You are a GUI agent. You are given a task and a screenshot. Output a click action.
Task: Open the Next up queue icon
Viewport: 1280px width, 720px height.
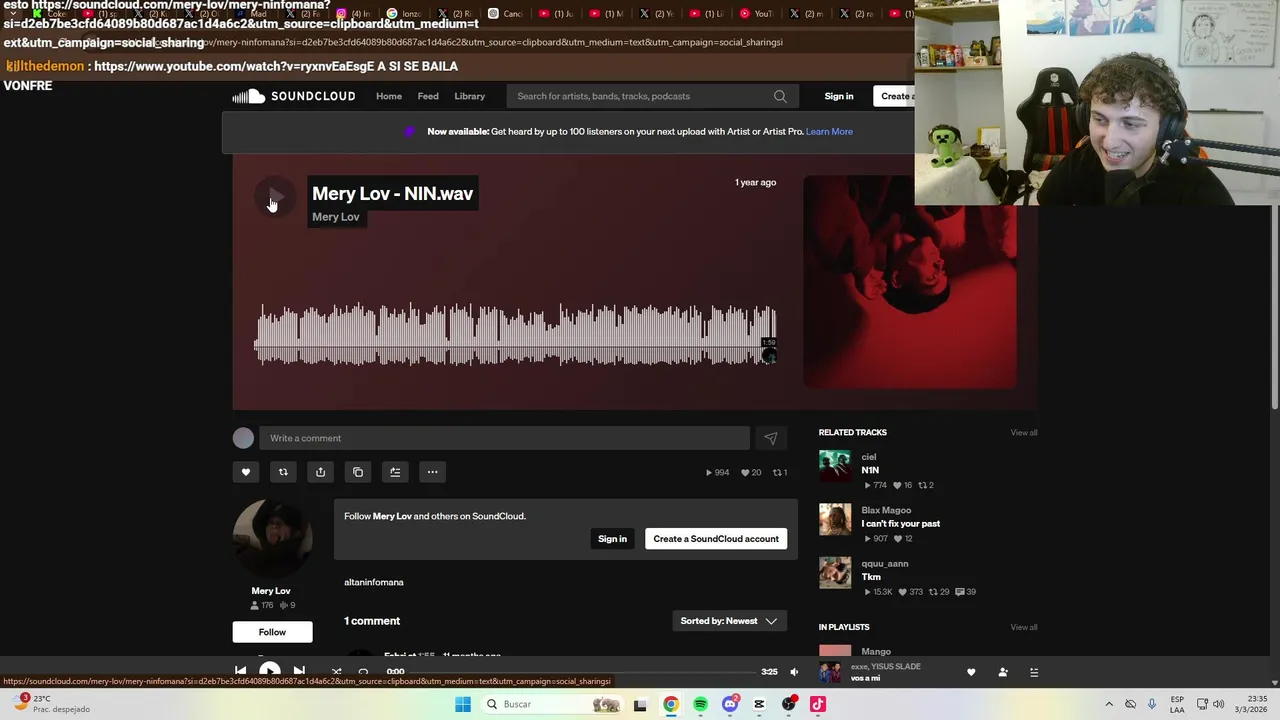click(1034, 672)
